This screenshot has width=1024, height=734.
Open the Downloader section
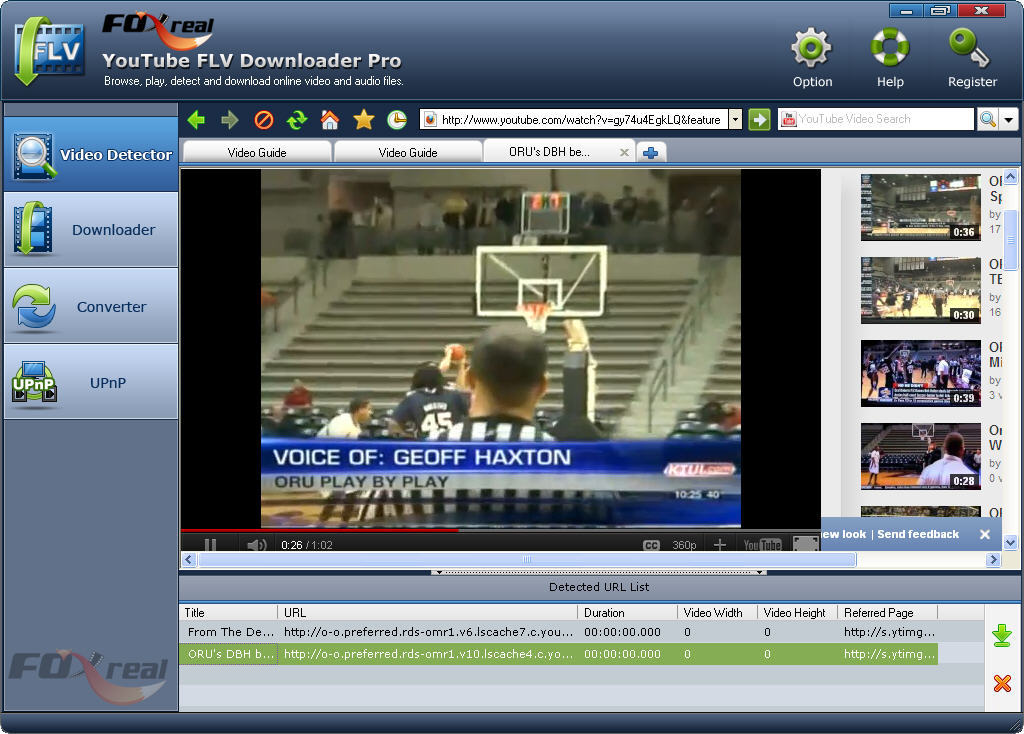click(x=91, y=230)
